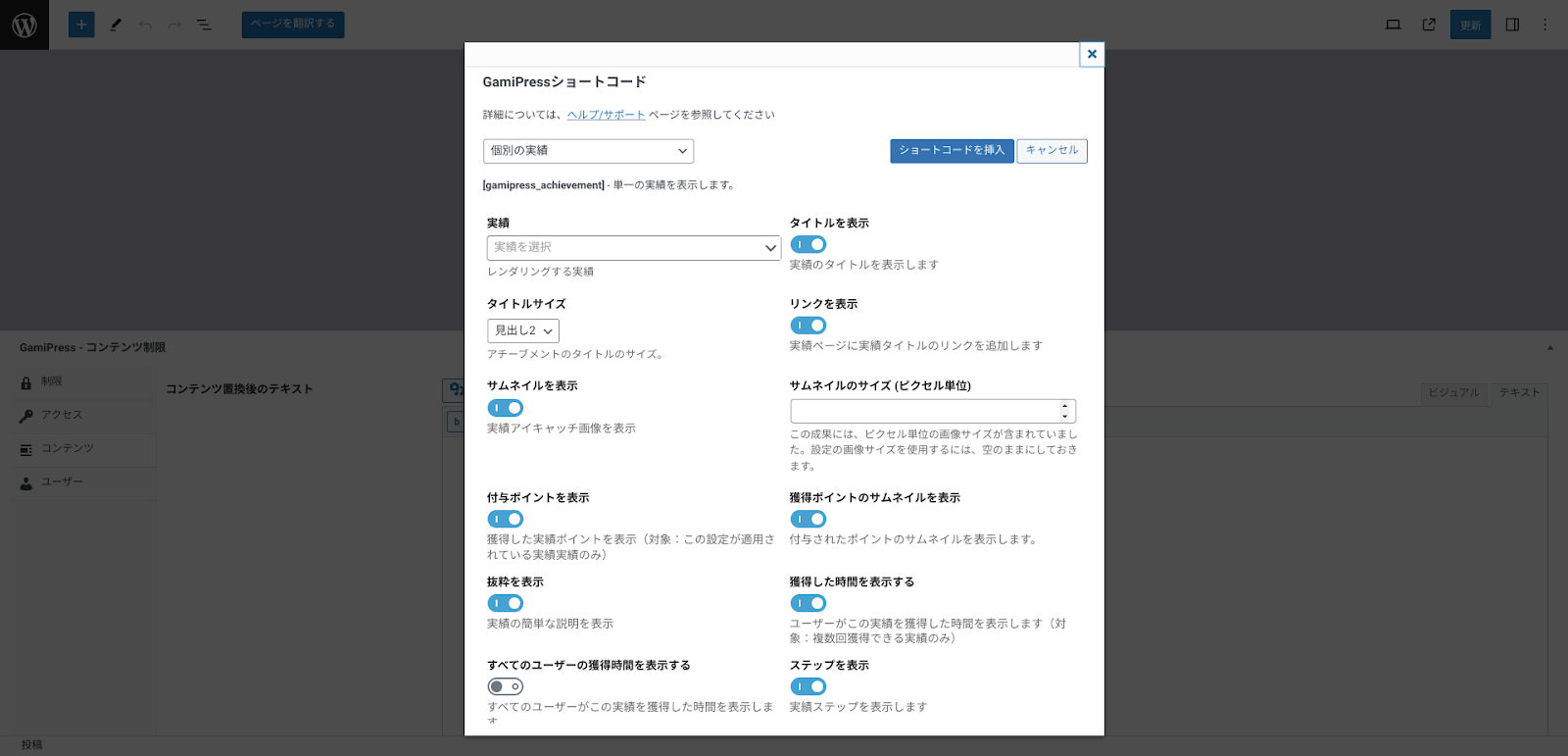This screenshot has height=756, width=1568.
Task: Click the サムネイルのサイズ input field
Action: pyautogui.click(x=933, y=411)
